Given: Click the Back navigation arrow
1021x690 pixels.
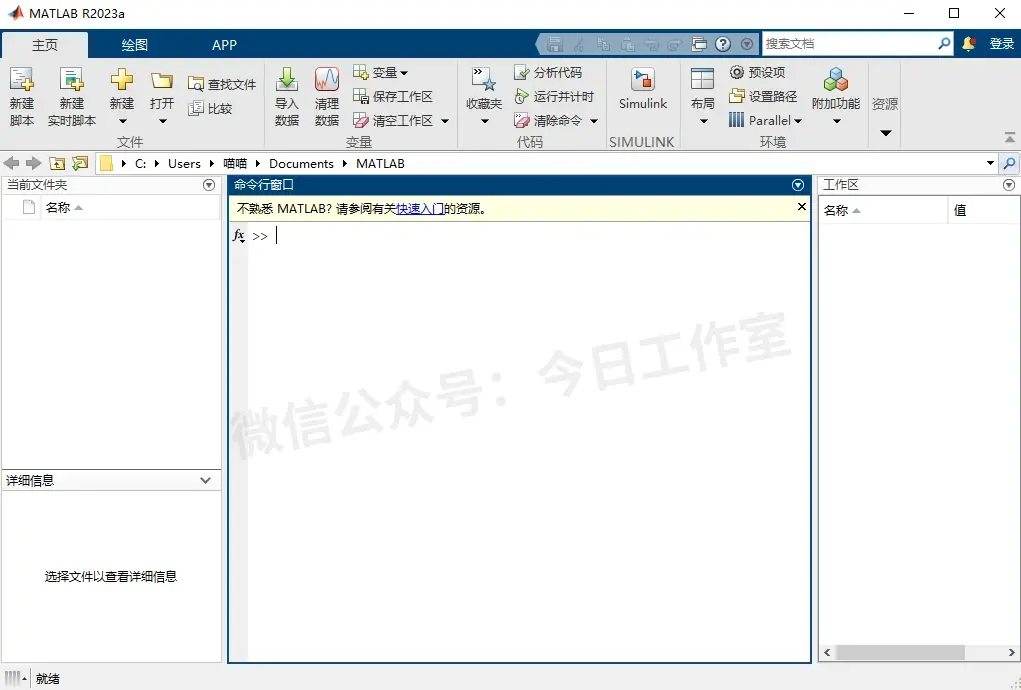Looking at the screenshot, I should (x=12, y=163).
